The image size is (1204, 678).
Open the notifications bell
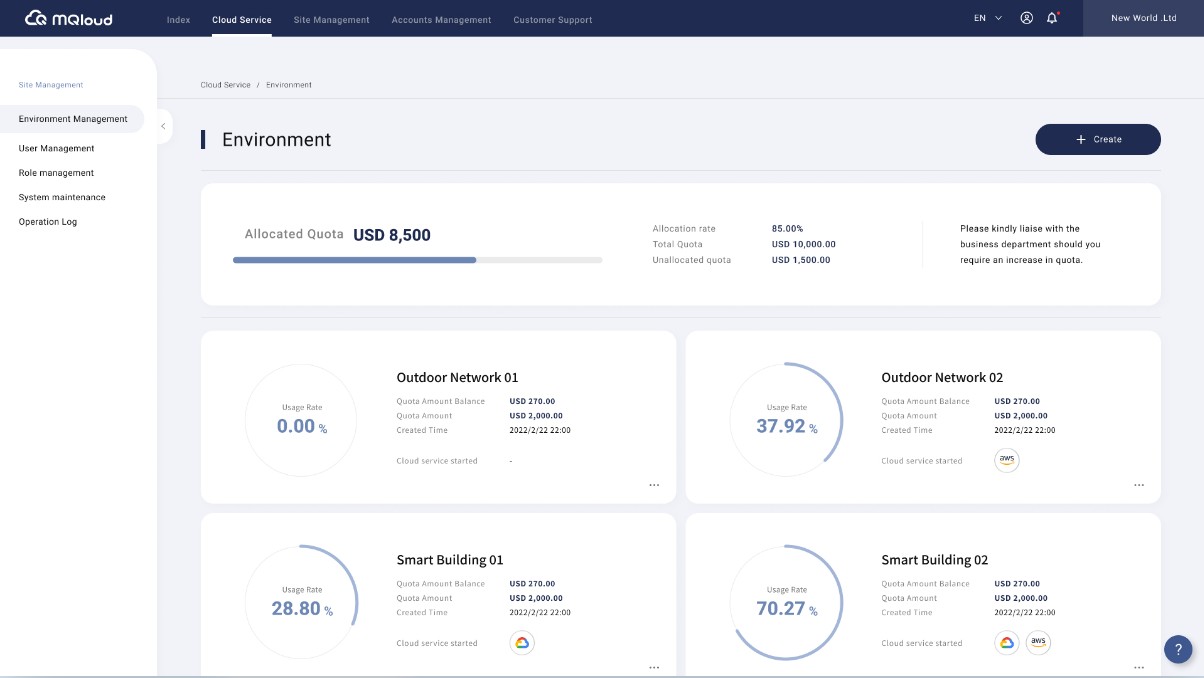1052,18
